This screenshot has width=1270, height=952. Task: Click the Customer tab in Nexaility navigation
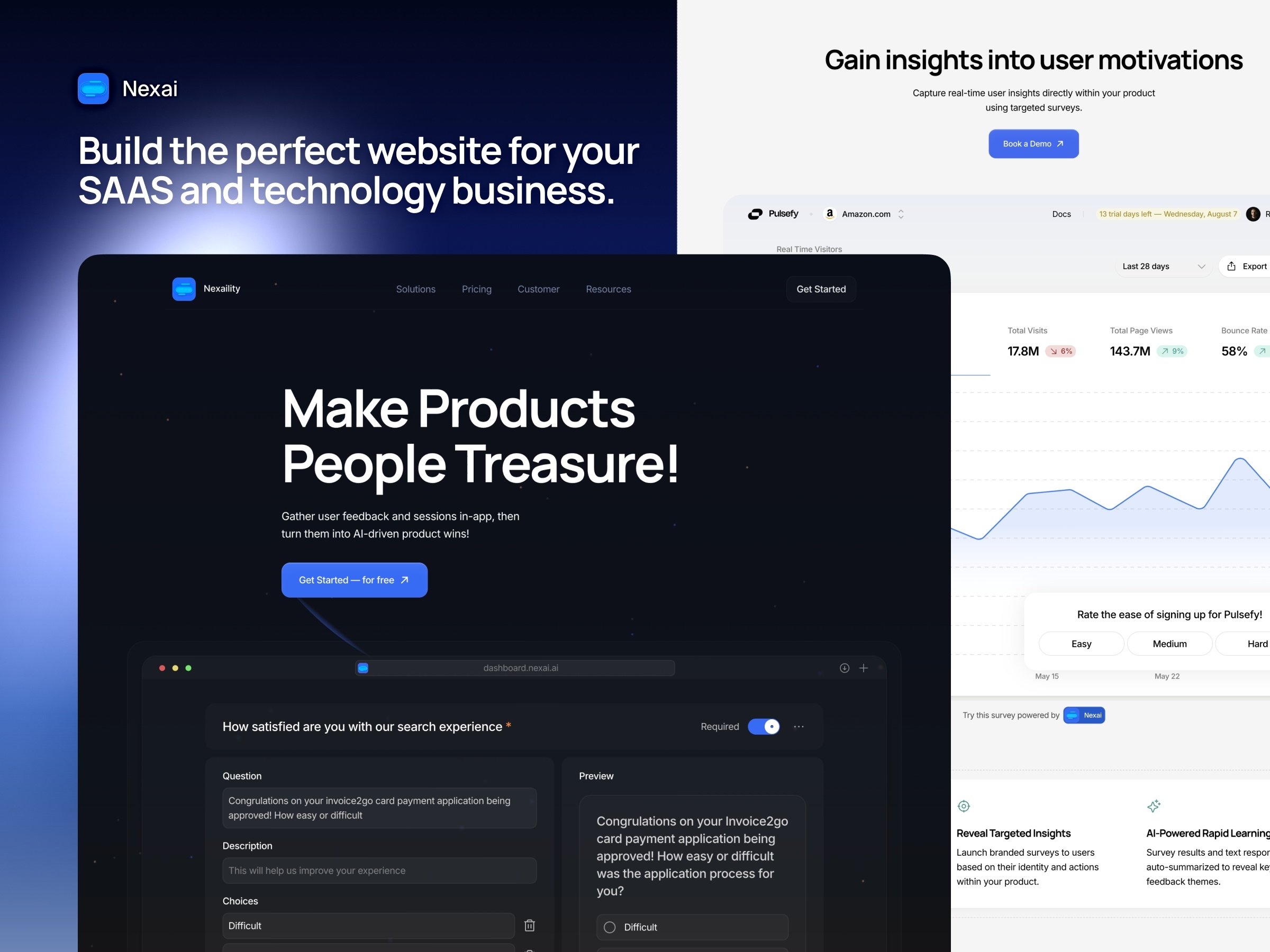[x=538, y=289]
